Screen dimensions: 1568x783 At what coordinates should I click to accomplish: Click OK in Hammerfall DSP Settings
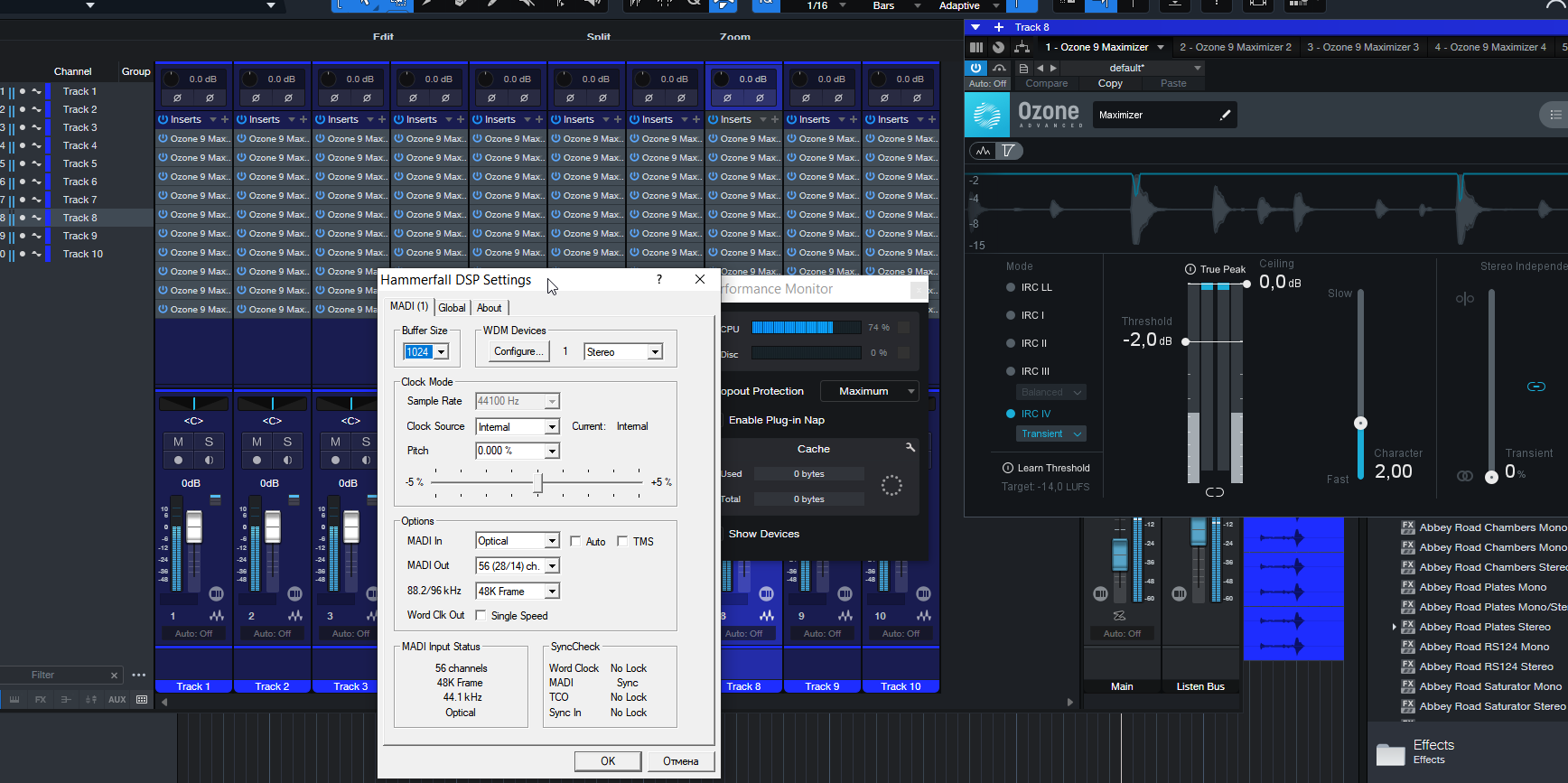[x=608, y=761]
